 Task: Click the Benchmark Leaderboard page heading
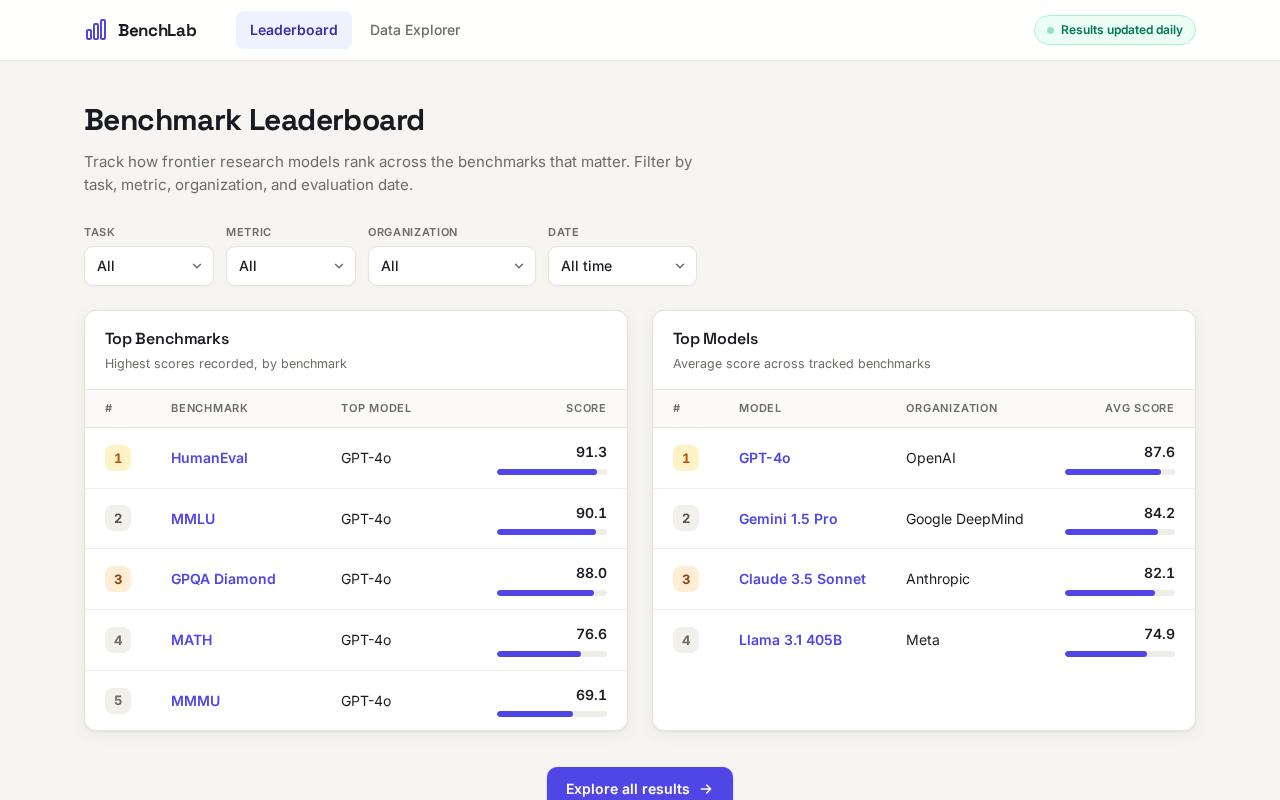pyautogui.click(x=255, y=120)
